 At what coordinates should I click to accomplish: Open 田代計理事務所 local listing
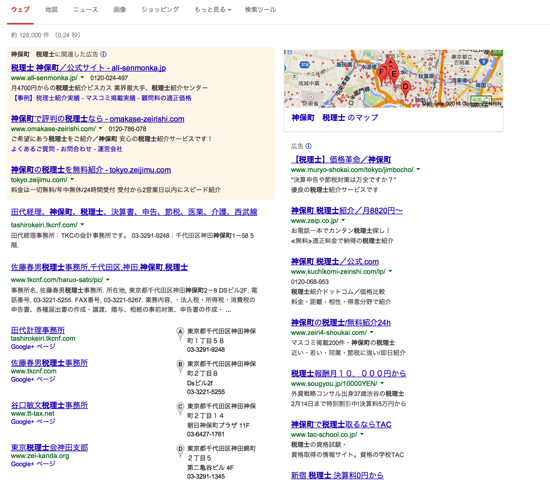[x=38, y=330]
